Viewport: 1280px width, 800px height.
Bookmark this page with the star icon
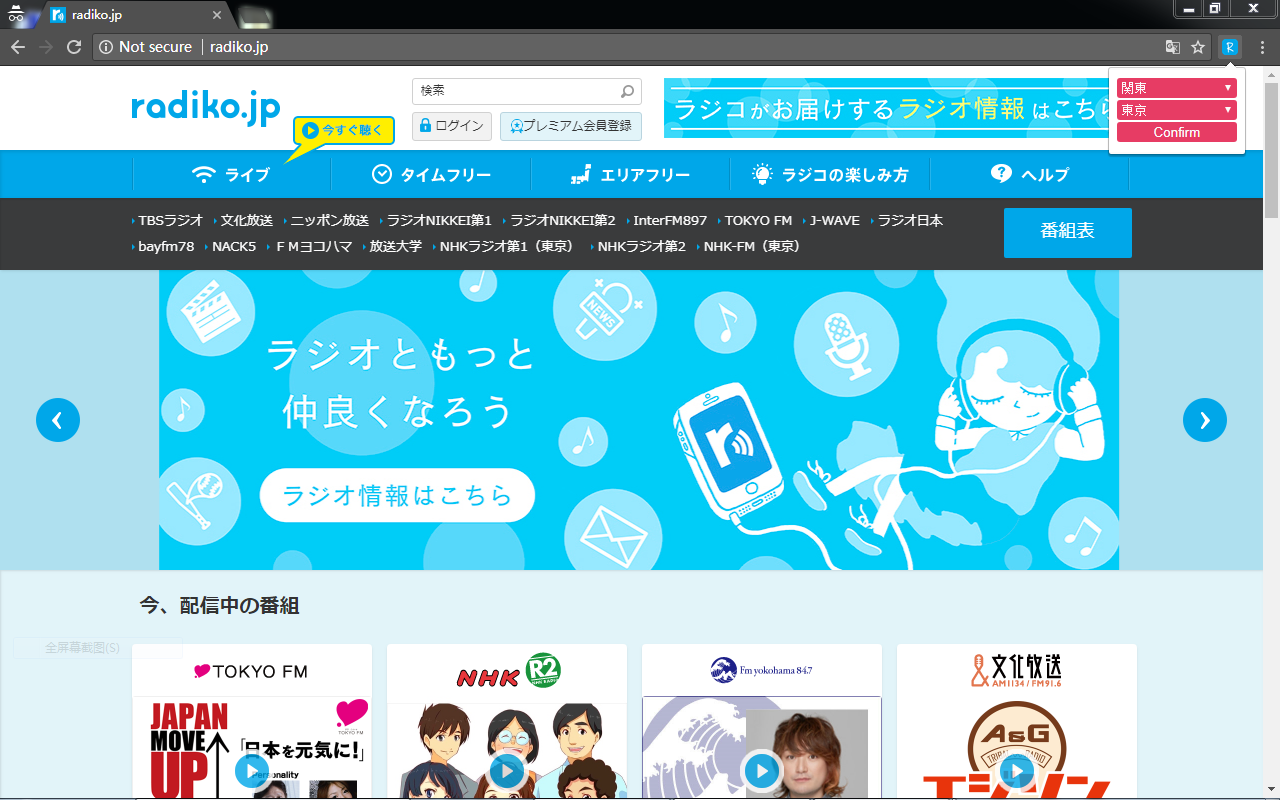point(1198,47)
